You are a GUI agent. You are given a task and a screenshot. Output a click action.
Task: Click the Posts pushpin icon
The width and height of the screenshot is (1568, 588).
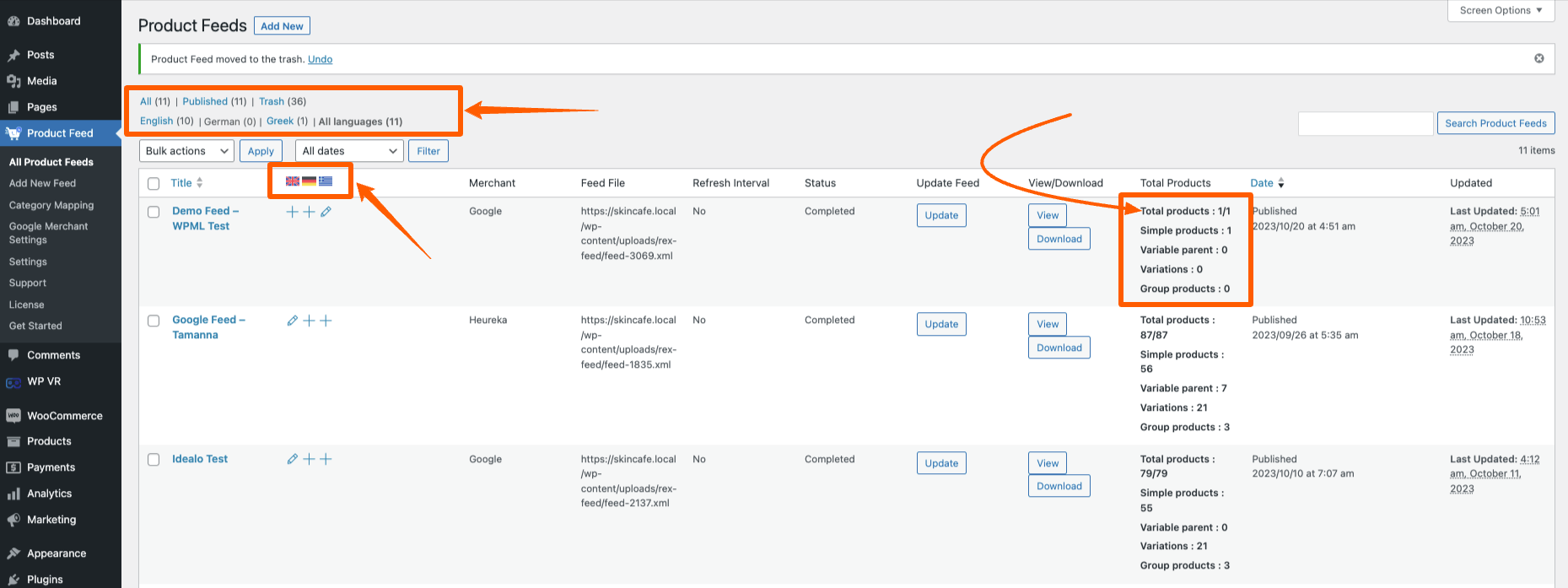pos(13,55)
